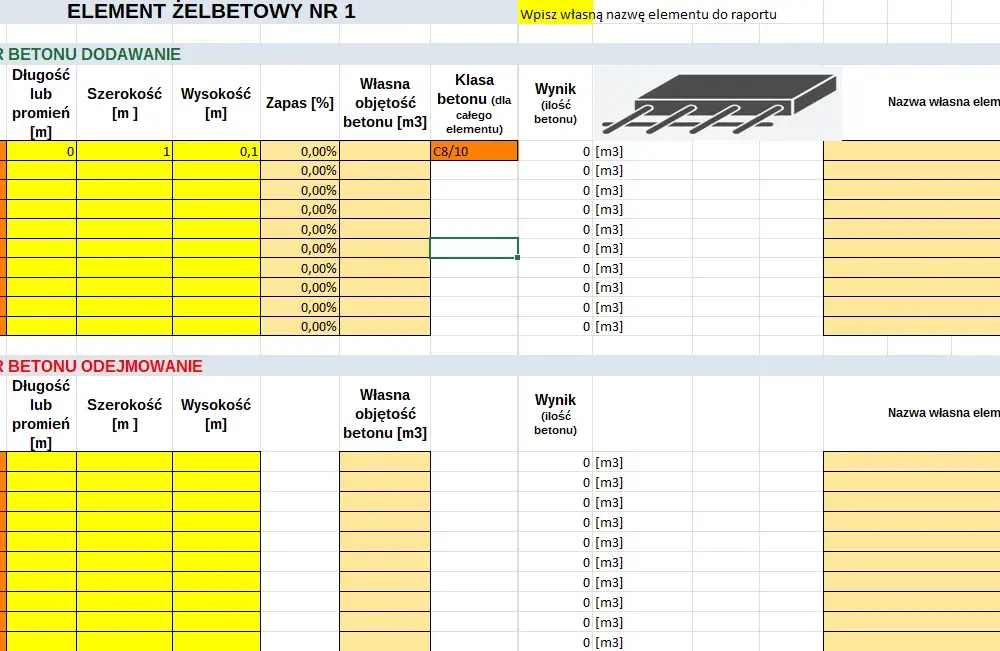Select the 'Klasa betonu (dla całego elementu)' header
Viewport: 1000px width, 651px height.
[474, 103]
